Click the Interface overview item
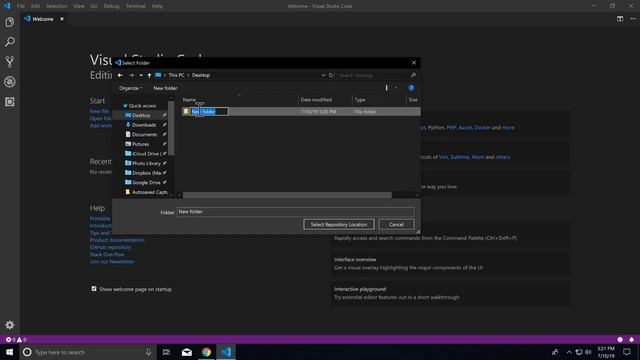 449,264
